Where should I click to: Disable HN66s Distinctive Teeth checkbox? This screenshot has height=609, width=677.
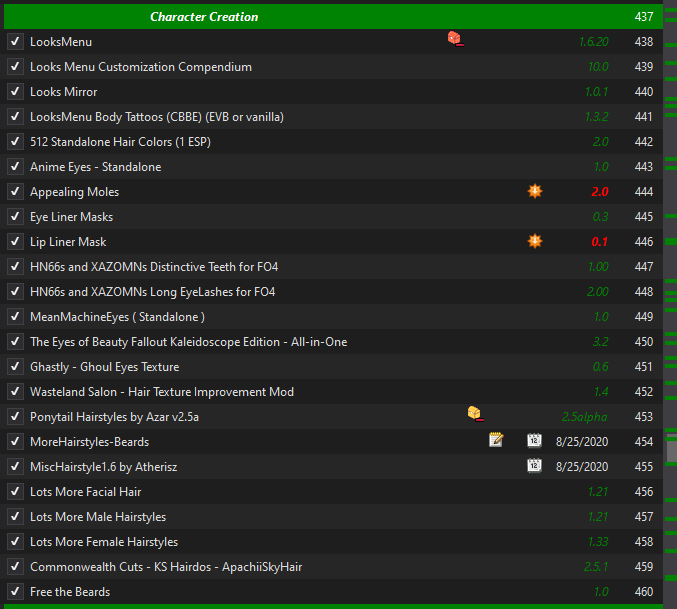[x=15, y=267]
